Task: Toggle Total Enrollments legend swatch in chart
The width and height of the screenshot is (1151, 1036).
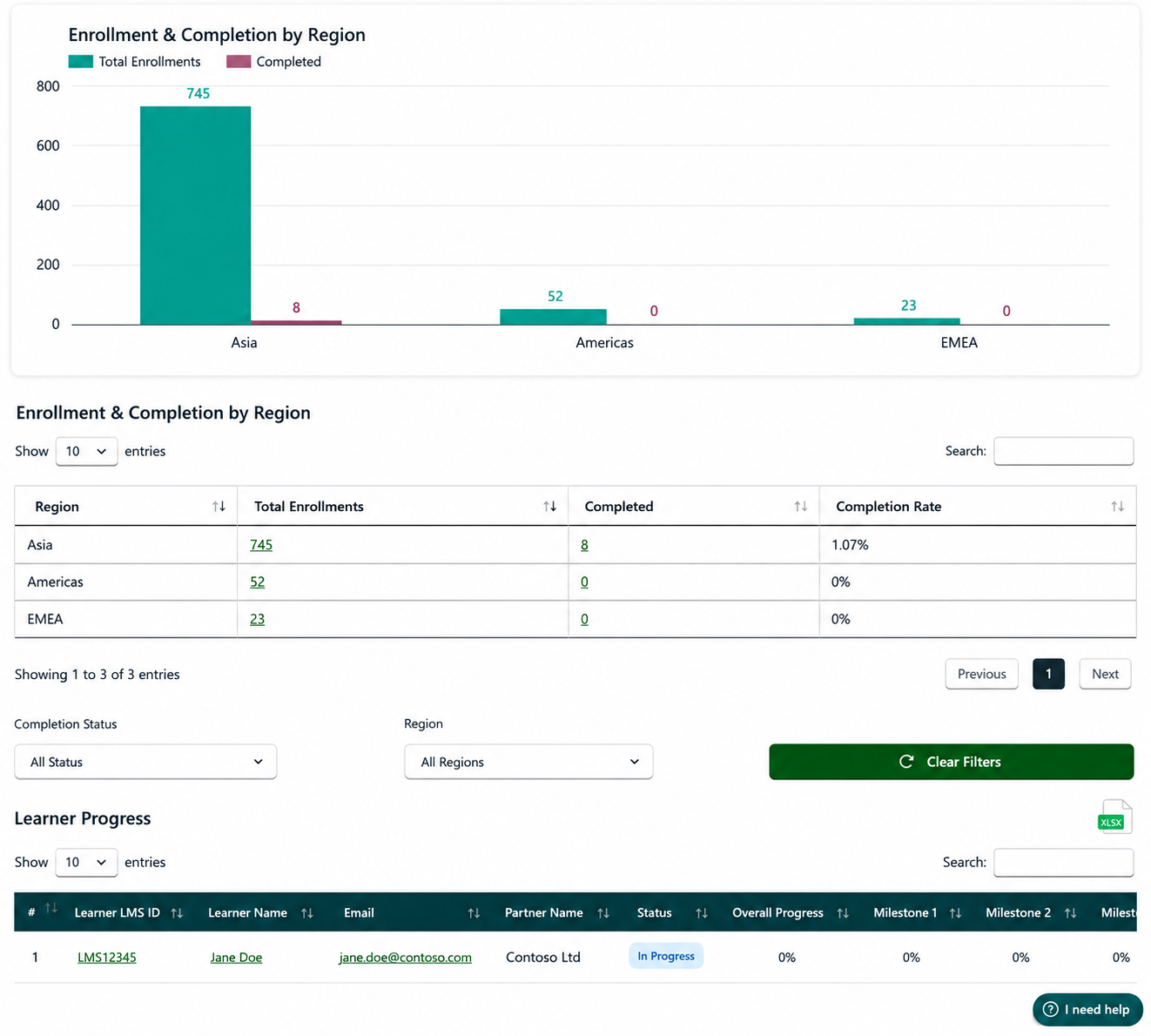Action: click(80, 62)
